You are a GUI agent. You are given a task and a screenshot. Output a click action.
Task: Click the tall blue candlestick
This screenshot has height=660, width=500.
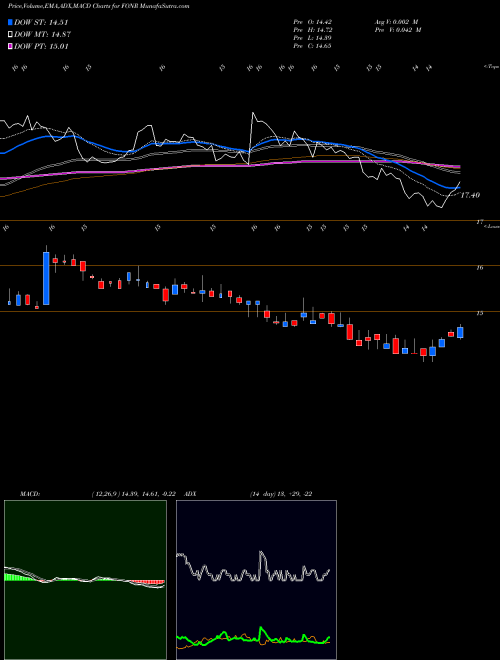tap(46, 278)
